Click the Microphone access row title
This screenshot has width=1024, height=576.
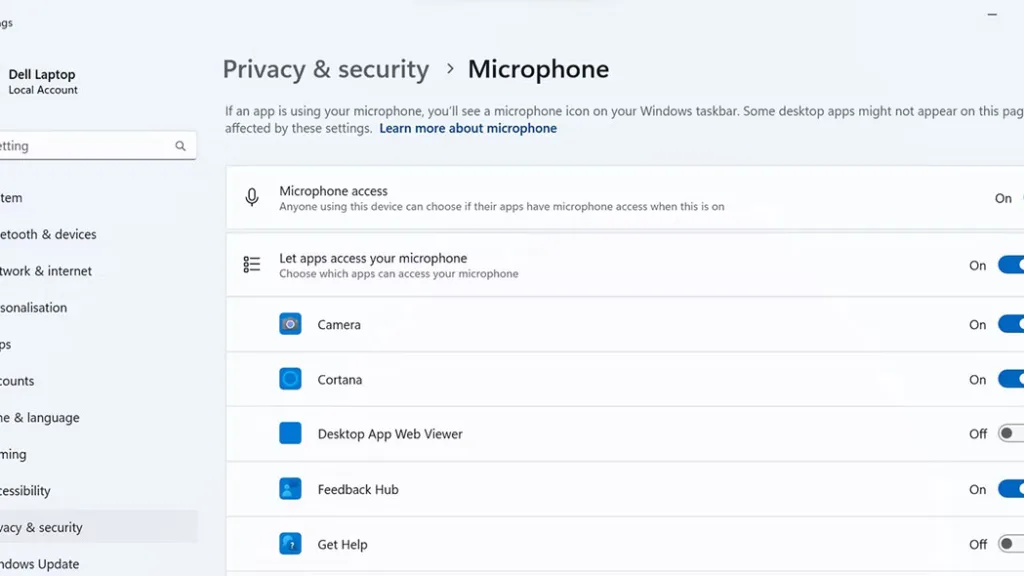[x=333, y=191]
